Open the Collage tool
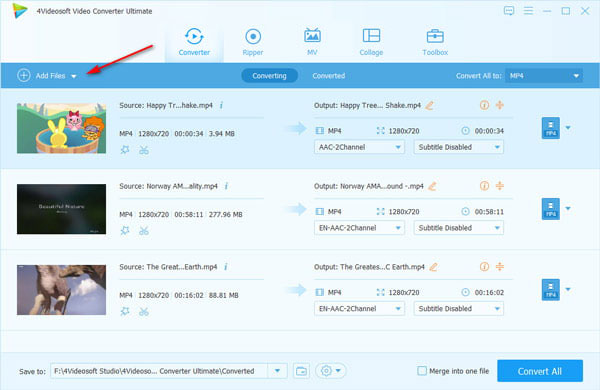 click(x=371, y=42)
